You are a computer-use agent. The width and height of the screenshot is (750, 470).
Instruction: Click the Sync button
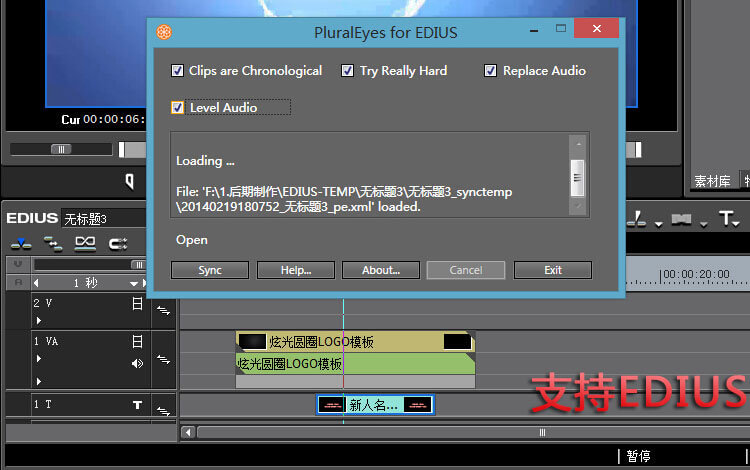tap(210, 270)
